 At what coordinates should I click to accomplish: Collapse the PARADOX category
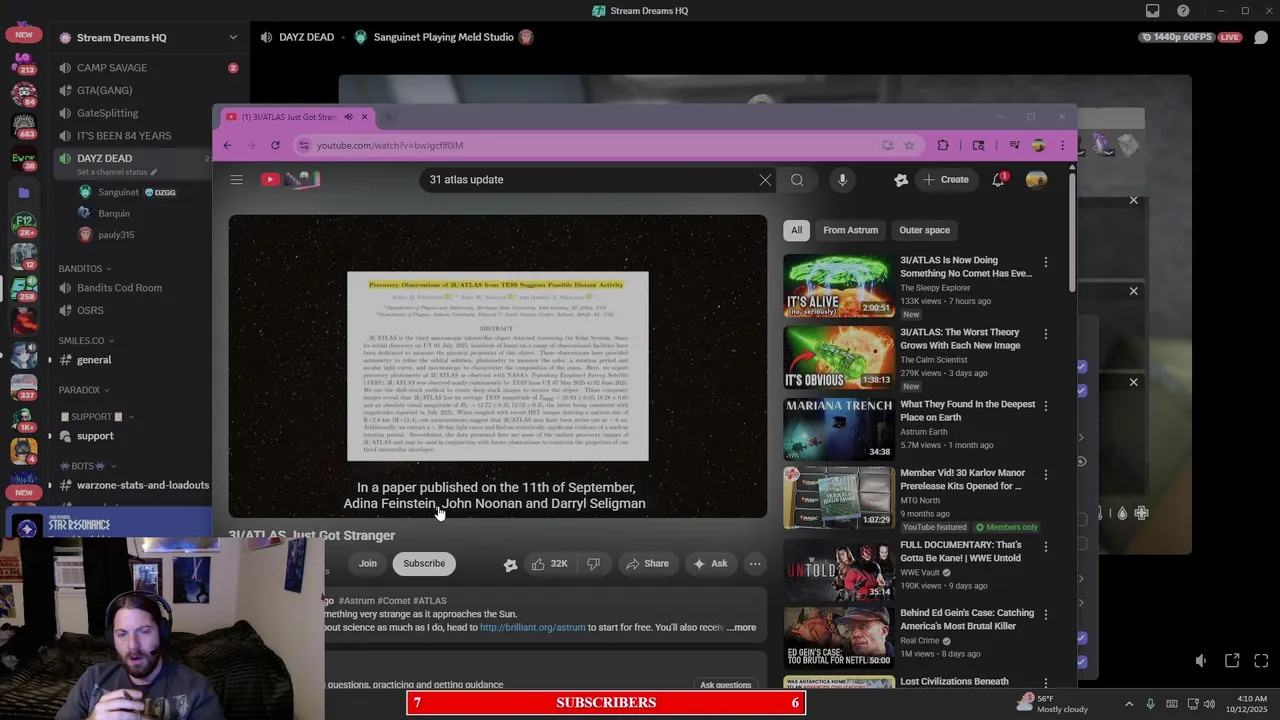point(84,390)
